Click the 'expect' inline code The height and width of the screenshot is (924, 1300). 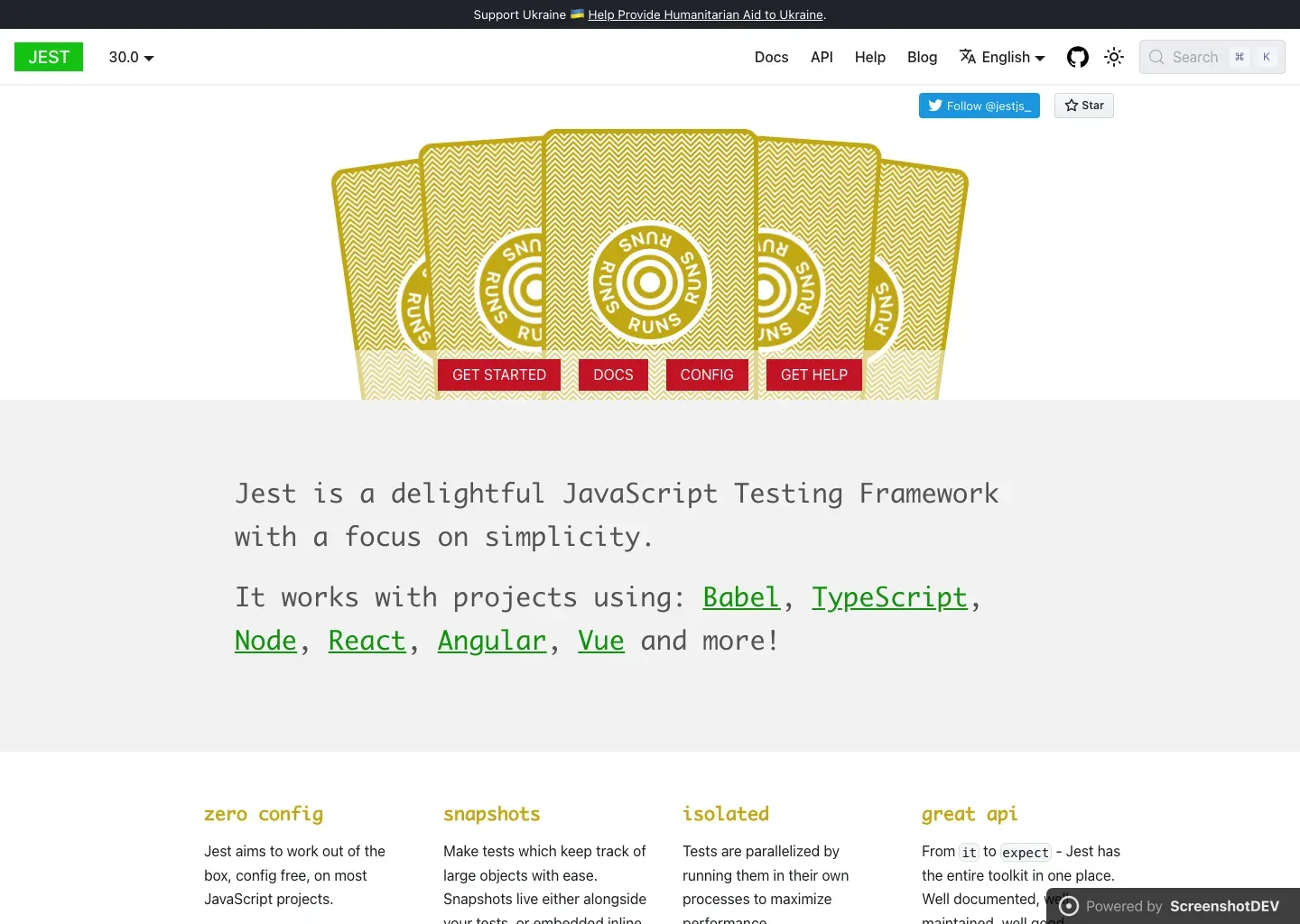click(1026, 852)
